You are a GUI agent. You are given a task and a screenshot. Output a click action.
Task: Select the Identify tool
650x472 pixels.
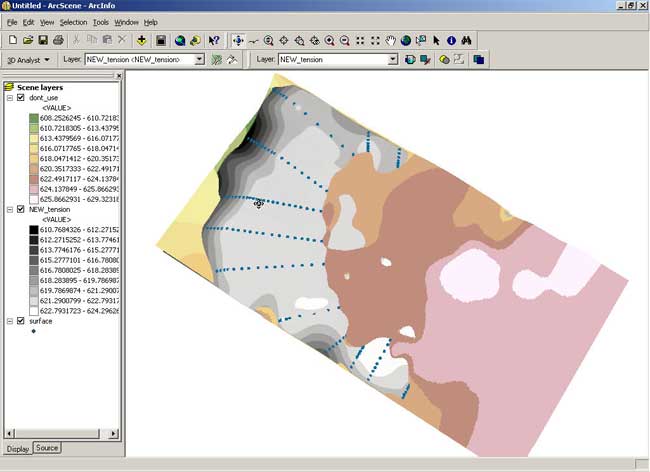[451, 40]
